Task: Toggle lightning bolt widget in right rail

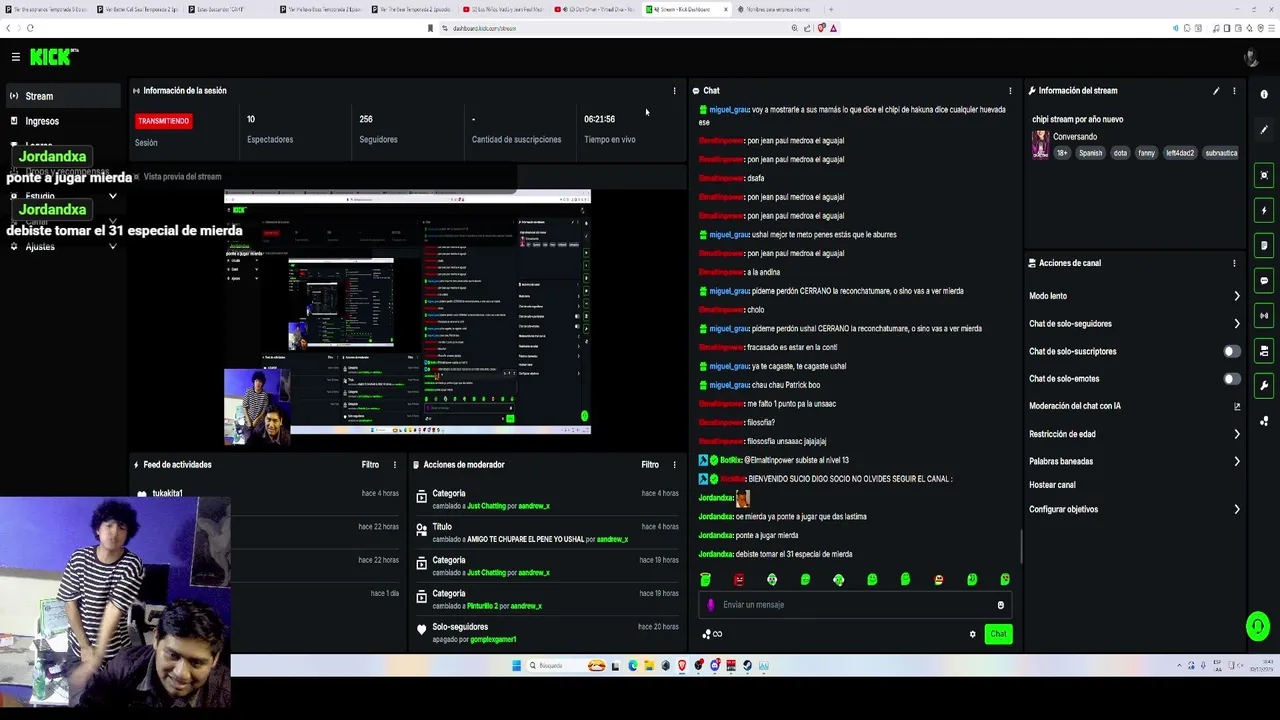Action: coord(1264,211)
